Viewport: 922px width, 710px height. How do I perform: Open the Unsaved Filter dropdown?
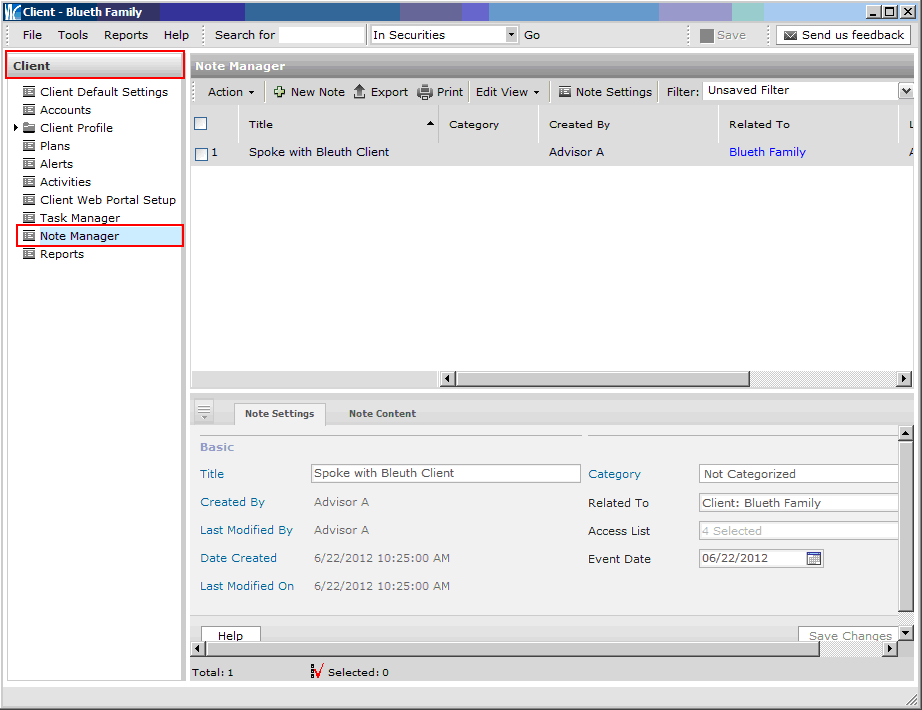pyautogui.click(x=905, y=91)
